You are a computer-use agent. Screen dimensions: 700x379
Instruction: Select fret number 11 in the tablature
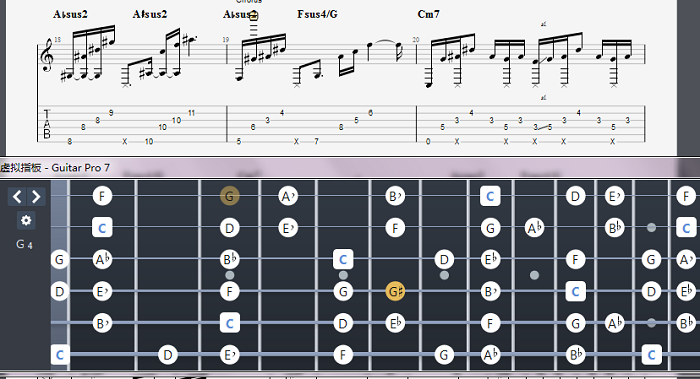coord(191,113)
